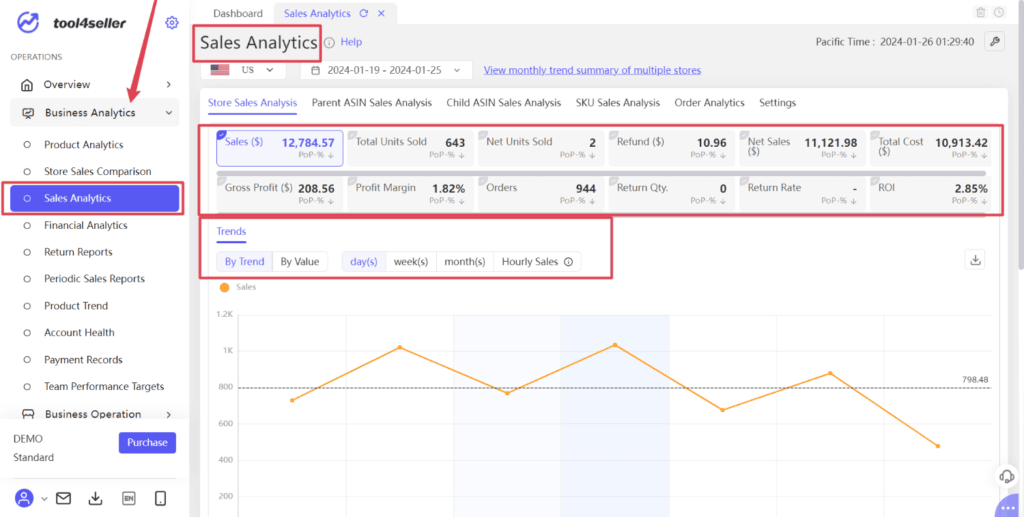Screen dimensions: 1024x517
Task: Toggle the Gross Profit ($) metric card
Action: tap(281, 194)
